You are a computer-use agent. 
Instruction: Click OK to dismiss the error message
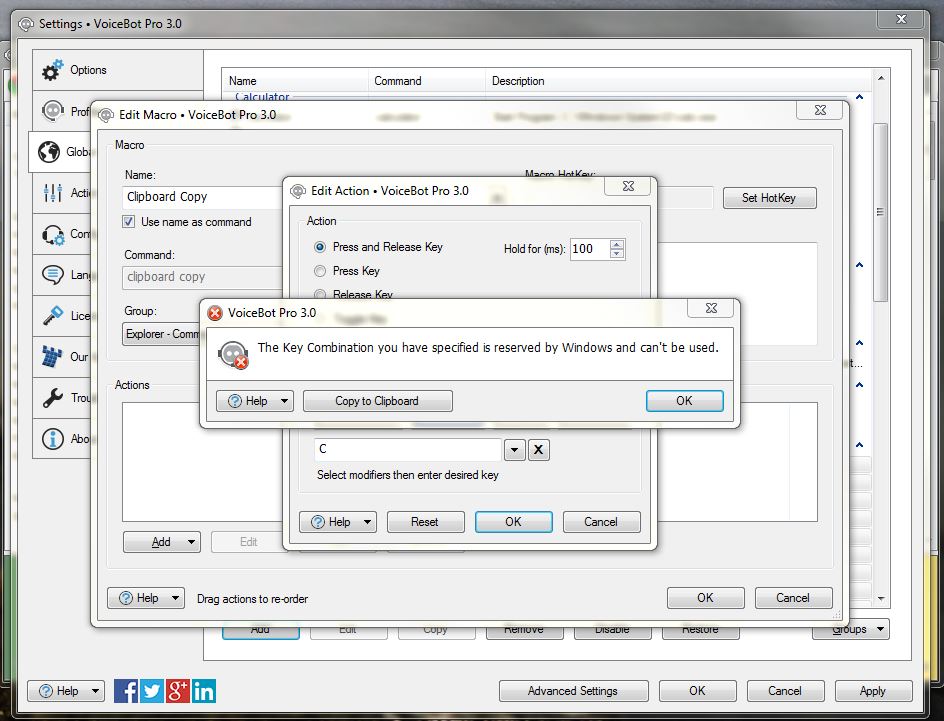click(x=684, y=401)
